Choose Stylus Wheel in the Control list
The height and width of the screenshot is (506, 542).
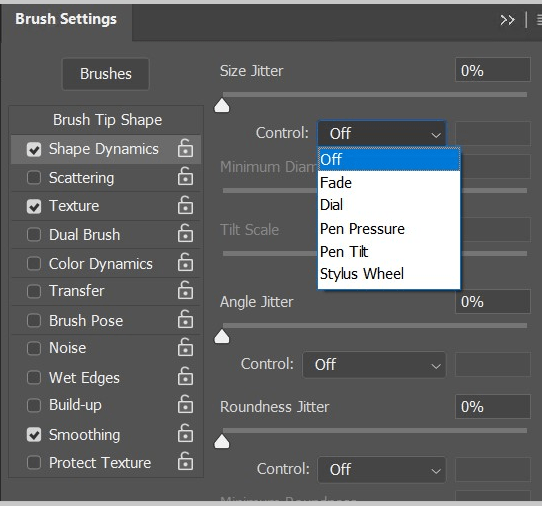pos(389,274)
